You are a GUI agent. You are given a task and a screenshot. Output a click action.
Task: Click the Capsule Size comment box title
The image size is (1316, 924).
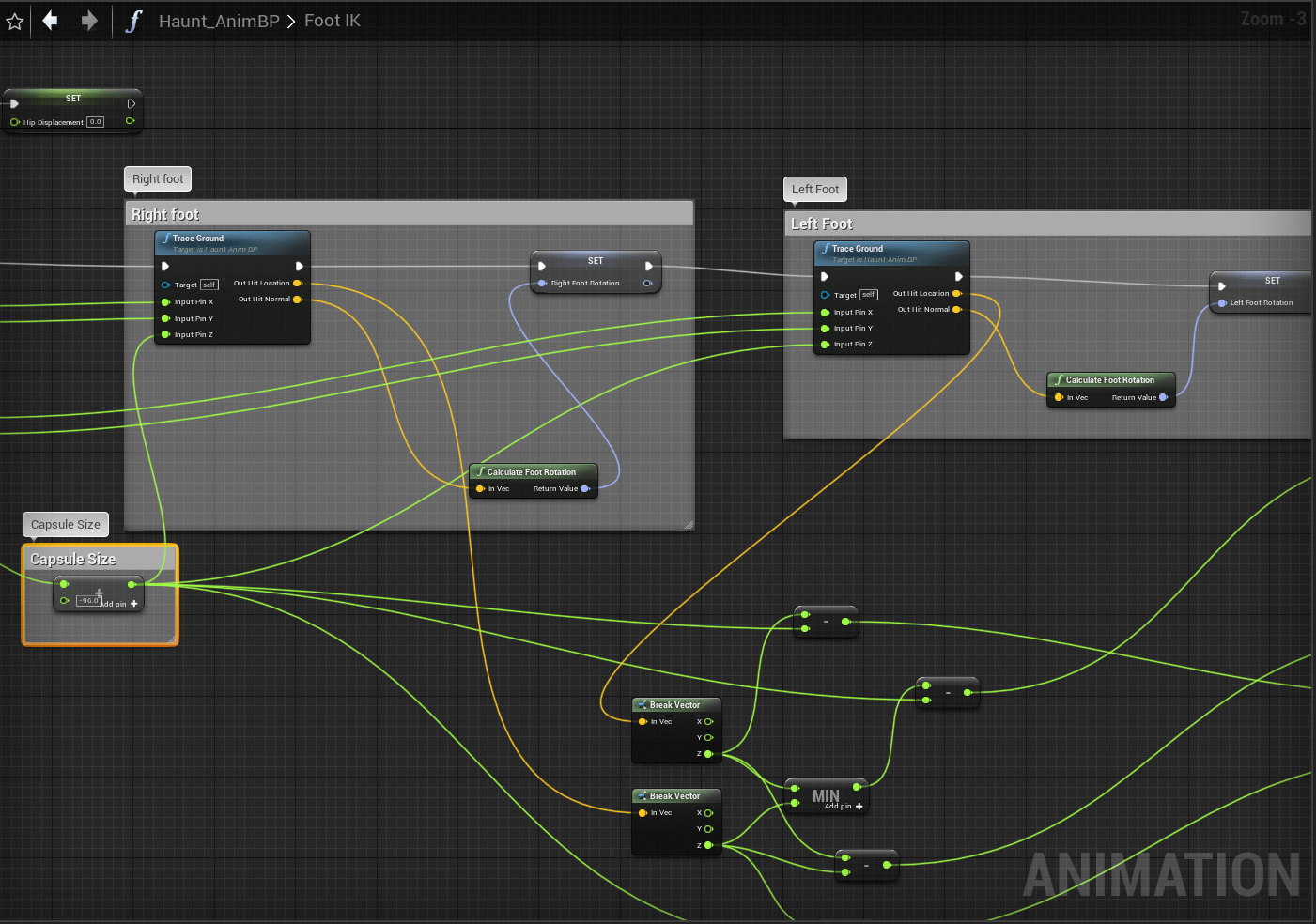point(73,560)
